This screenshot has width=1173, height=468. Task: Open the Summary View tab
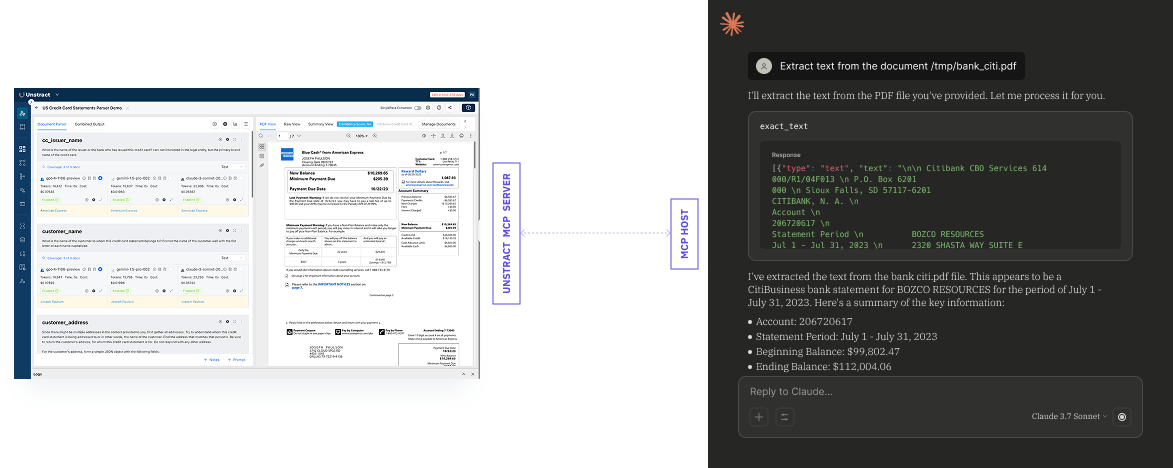[320, 124]
